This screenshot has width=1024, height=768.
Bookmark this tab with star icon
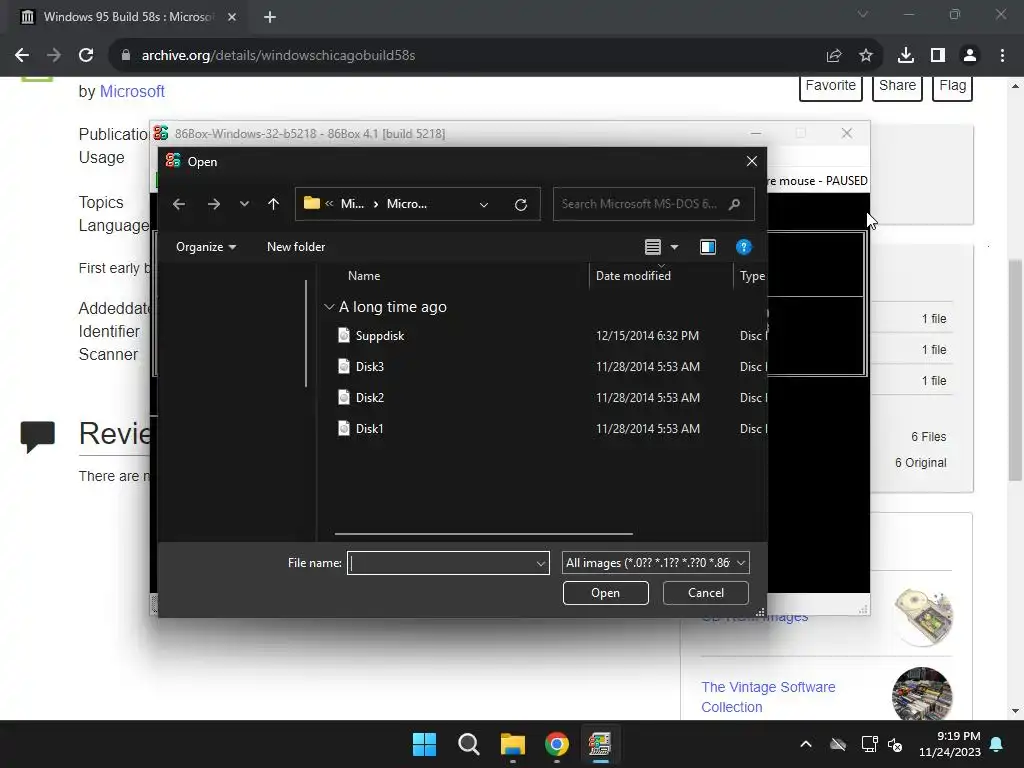point(866,56)
